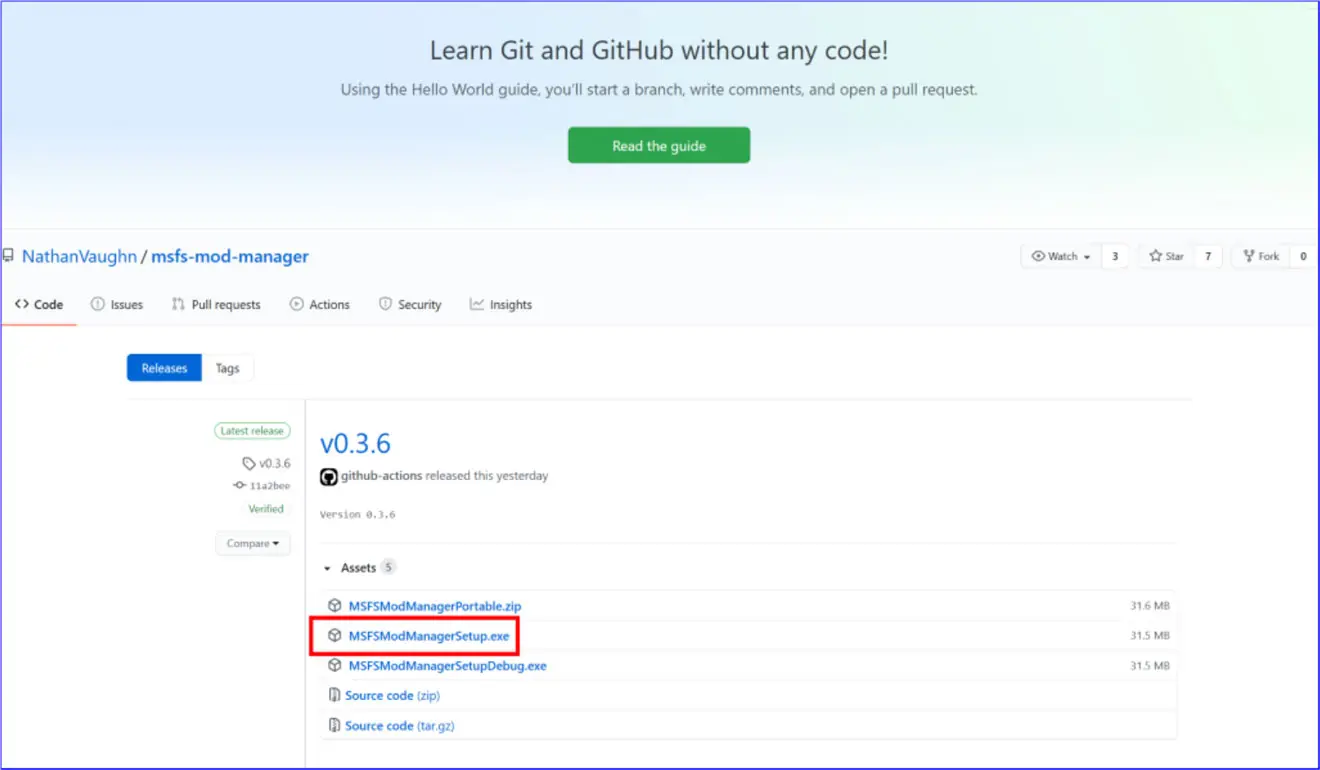Click the Fork count of 0
The image size is (1320, 770).
coord(1303,257)
